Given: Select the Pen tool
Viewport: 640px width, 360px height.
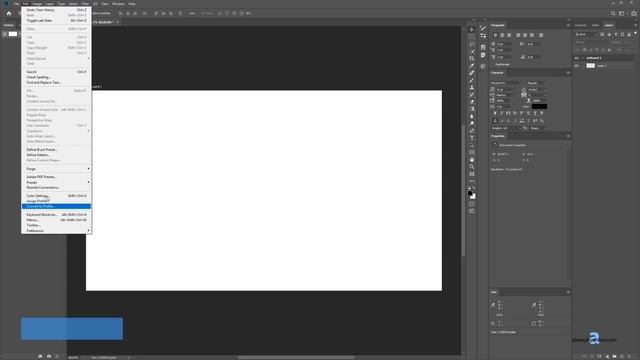Looking at the screenshot, I should 471,131.
